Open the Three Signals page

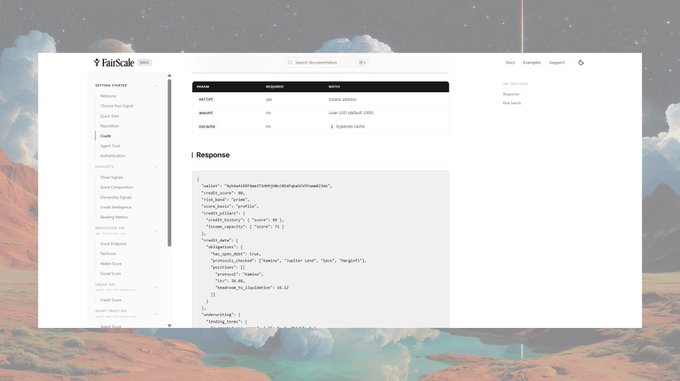(111, 177)
